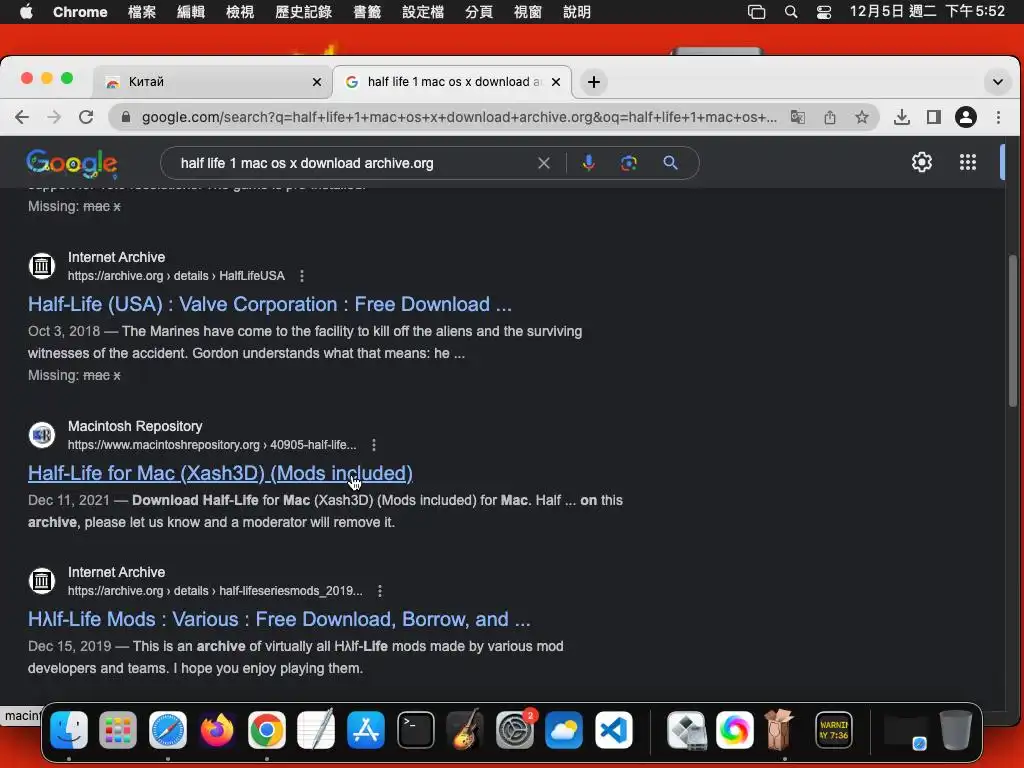The height and width of the screenshot is (768, 1024).
Task: Reload the current Google search page
Action: (x=86, y=117)
